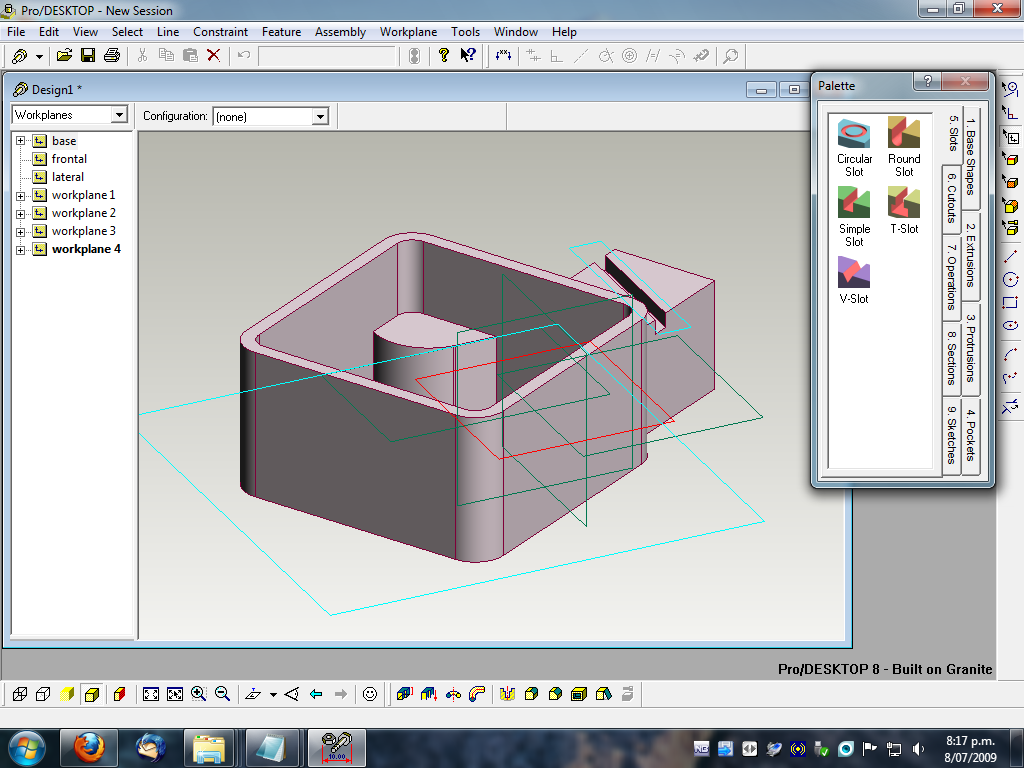The width and height of the screenshot is (1024, 768).
Task: Open the Configuration dropdown showing (none)
Action: [320, 115]
